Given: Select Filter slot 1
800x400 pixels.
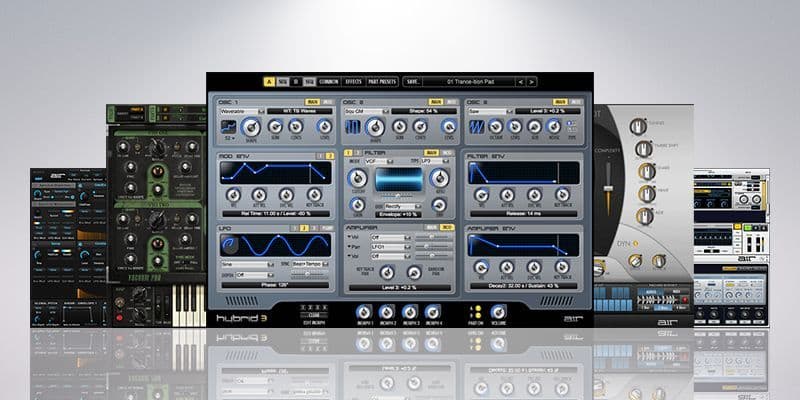Looking at the screenshot, I should (347, 153).
